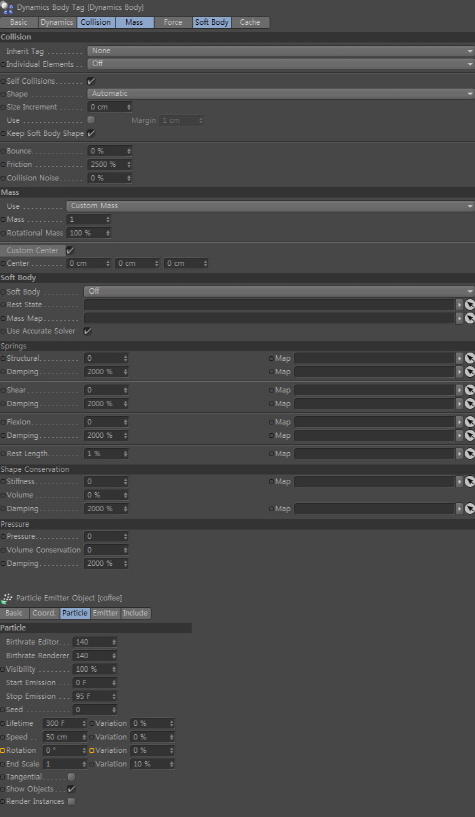Click the Rest Length Map picker icon

coord(470,454)
